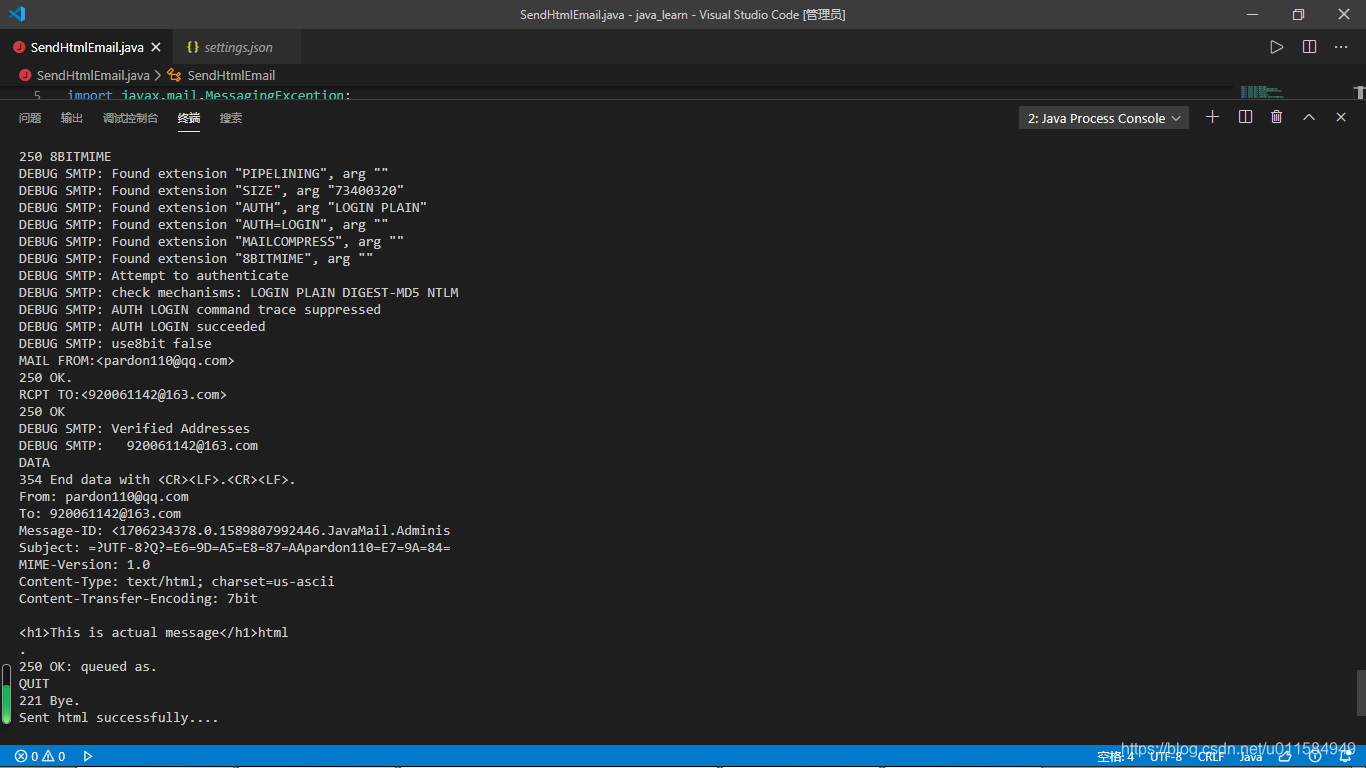Click 'Found extension "PIPELINING"' debug line
1366x768 pixels.
pos(203,173)
